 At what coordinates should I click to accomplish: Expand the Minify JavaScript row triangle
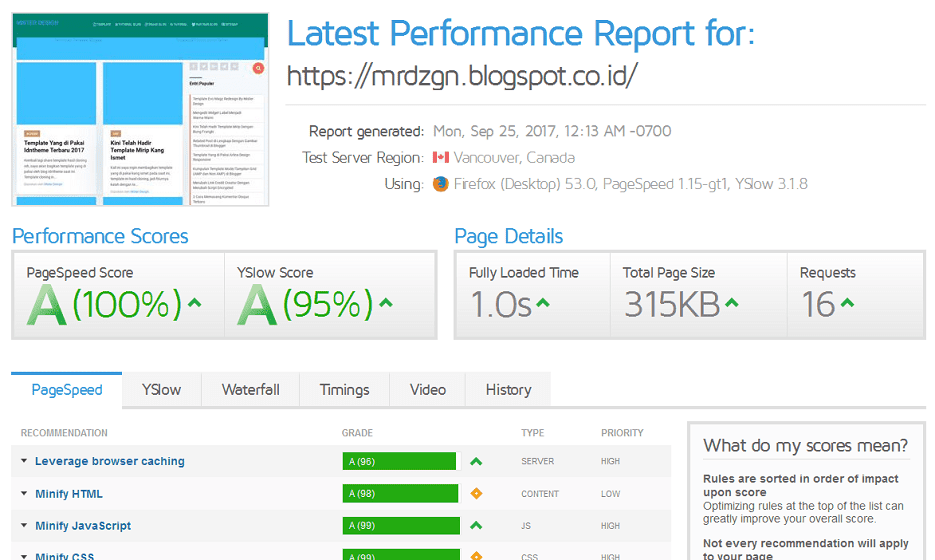[24, 525]
